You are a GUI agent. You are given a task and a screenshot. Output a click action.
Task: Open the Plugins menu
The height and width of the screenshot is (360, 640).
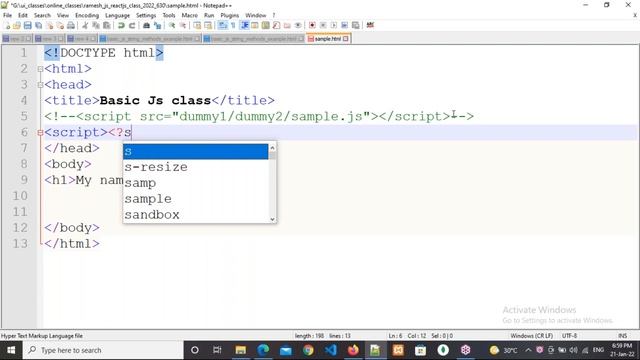tap(229, 15)
